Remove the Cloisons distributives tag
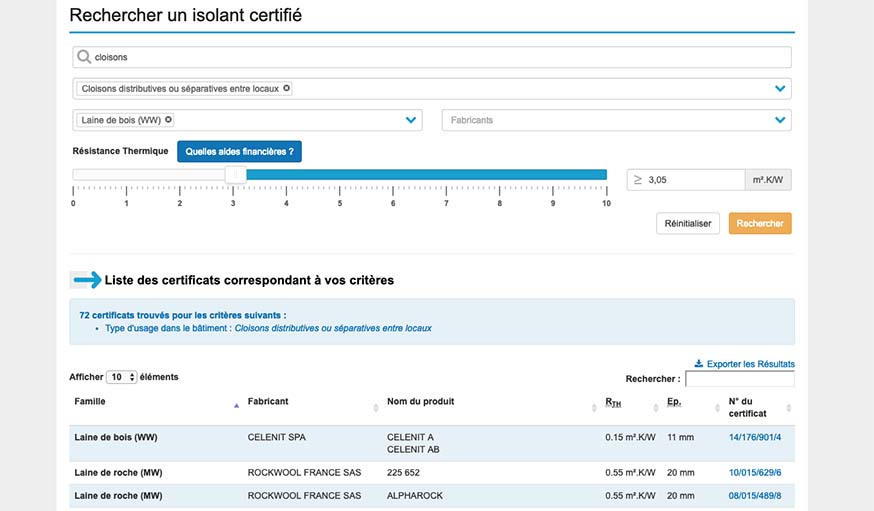 [287, 88]
